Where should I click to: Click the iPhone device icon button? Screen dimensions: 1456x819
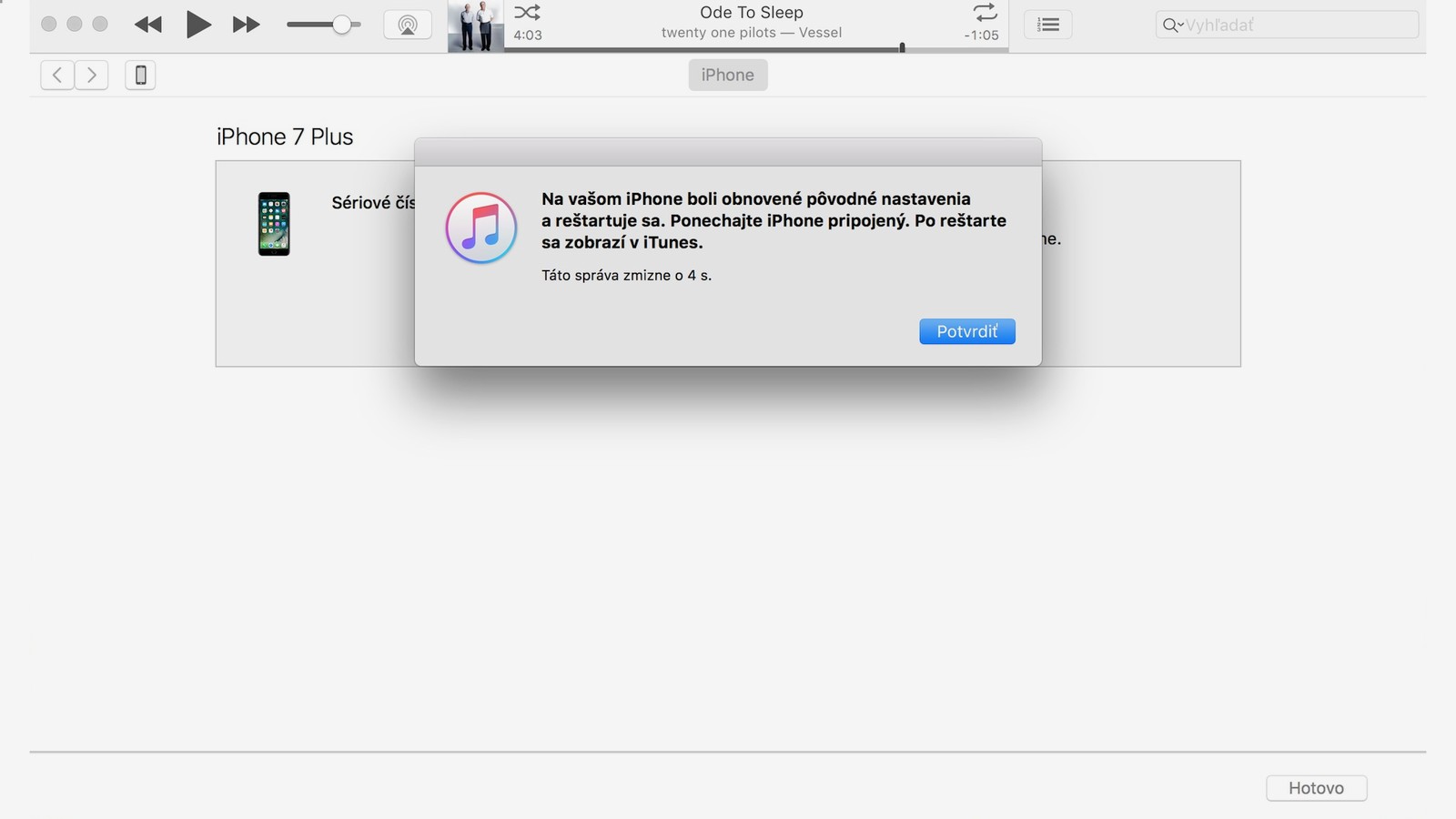coord(140,75)
